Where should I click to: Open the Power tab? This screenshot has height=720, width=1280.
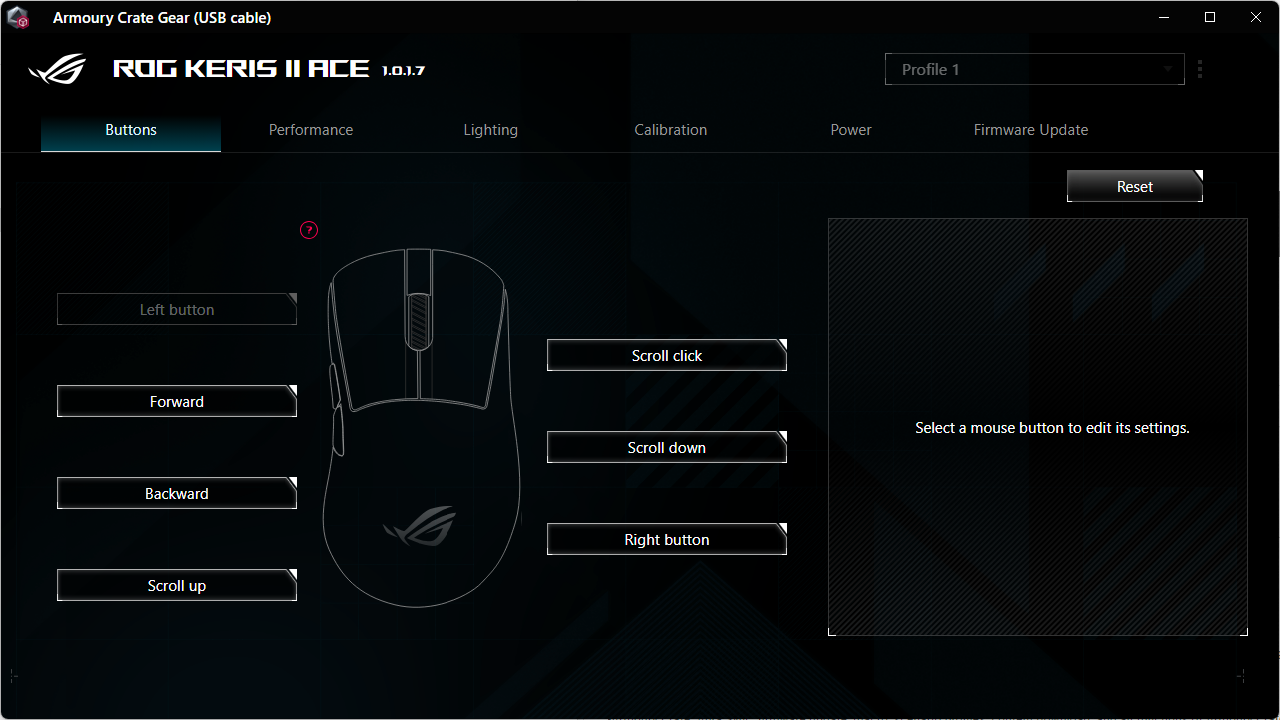point(851,130)
